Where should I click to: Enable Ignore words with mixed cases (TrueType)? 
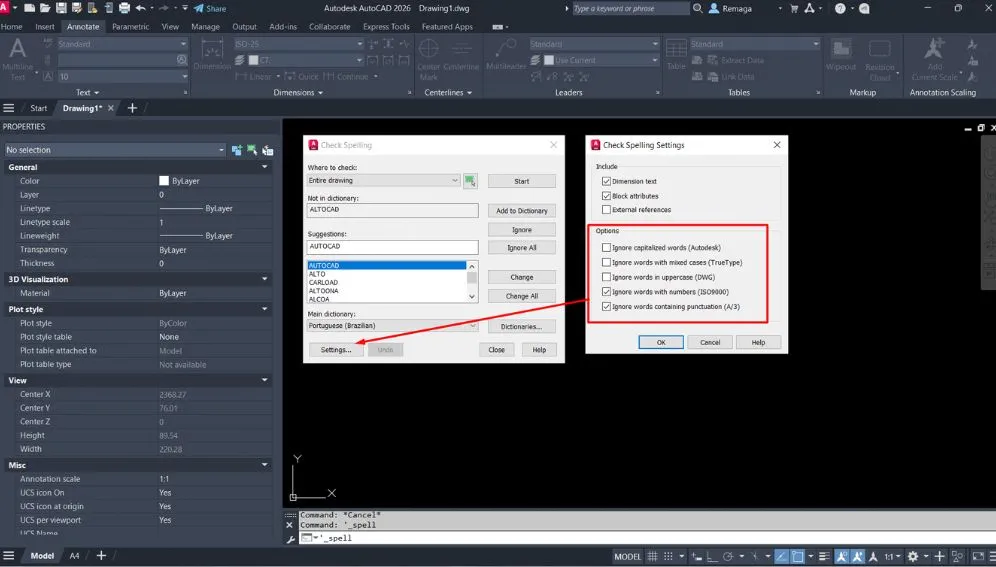click(x=606, y=262)
